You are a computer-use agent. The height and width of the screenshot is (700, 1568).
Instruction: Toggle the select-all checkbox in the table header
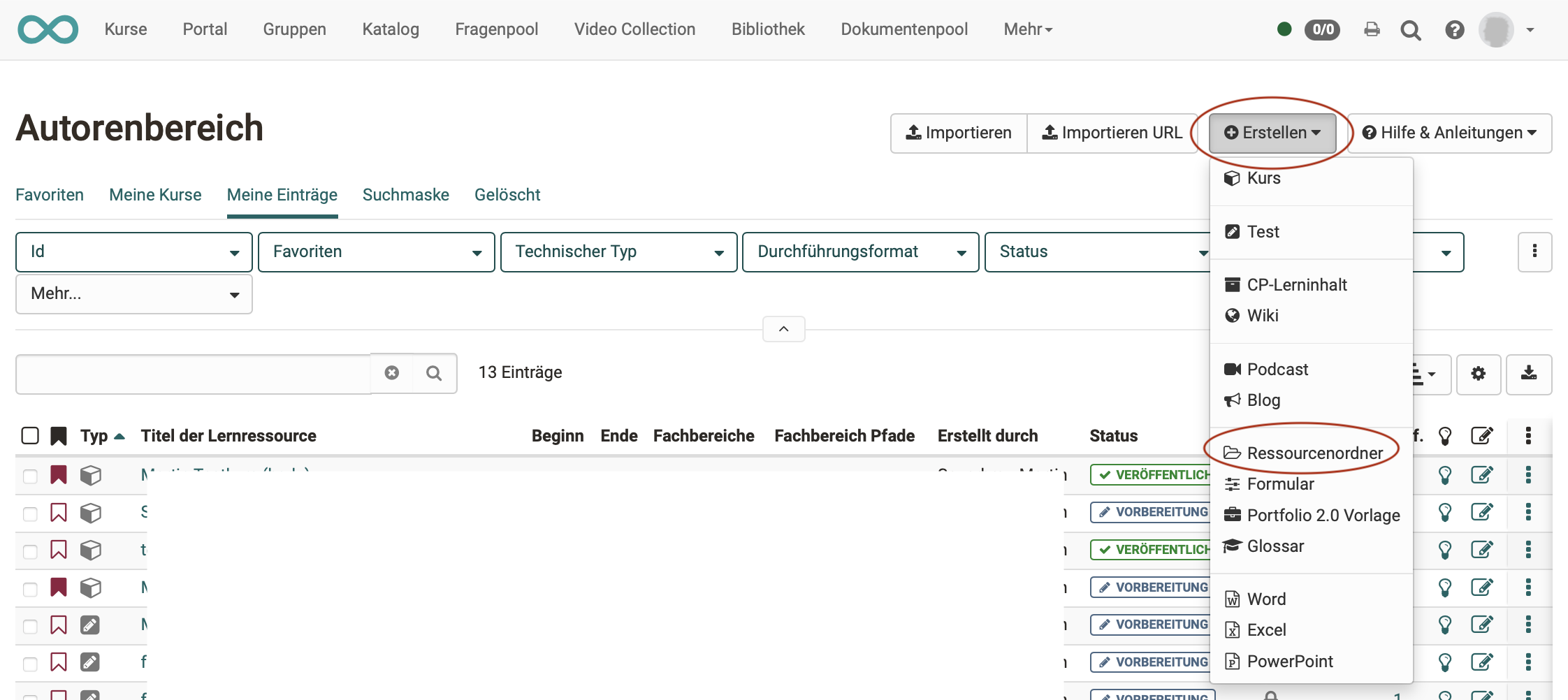pyautogui.click(x=30, y=435)
